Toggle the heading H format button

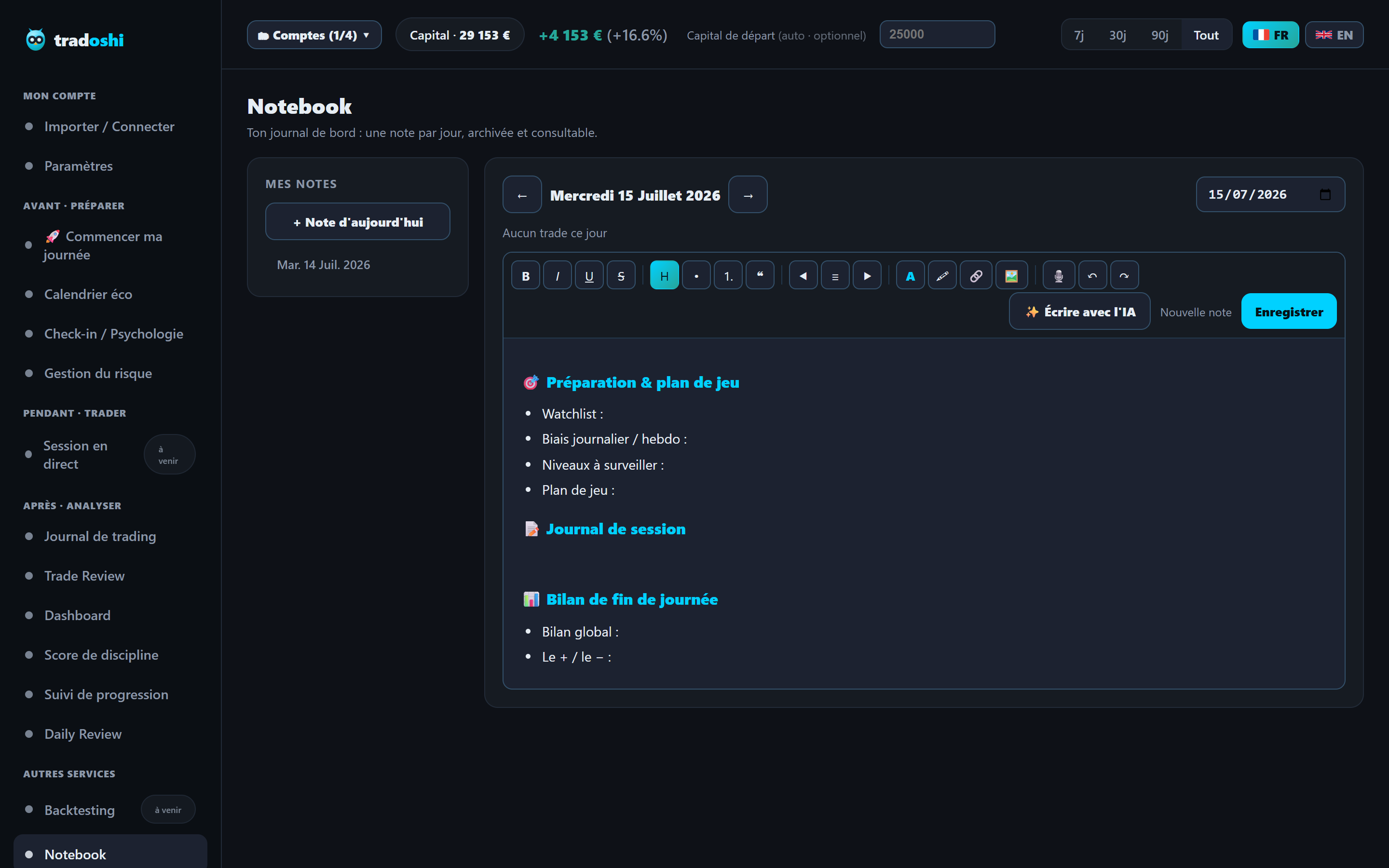coord(664,275)
